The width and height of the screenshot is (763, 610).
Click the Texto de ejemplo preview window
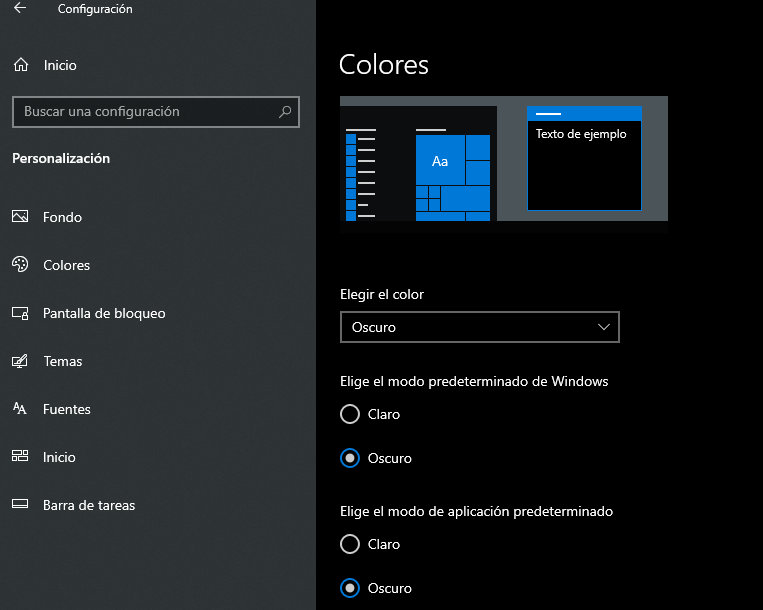click(584, 158)
